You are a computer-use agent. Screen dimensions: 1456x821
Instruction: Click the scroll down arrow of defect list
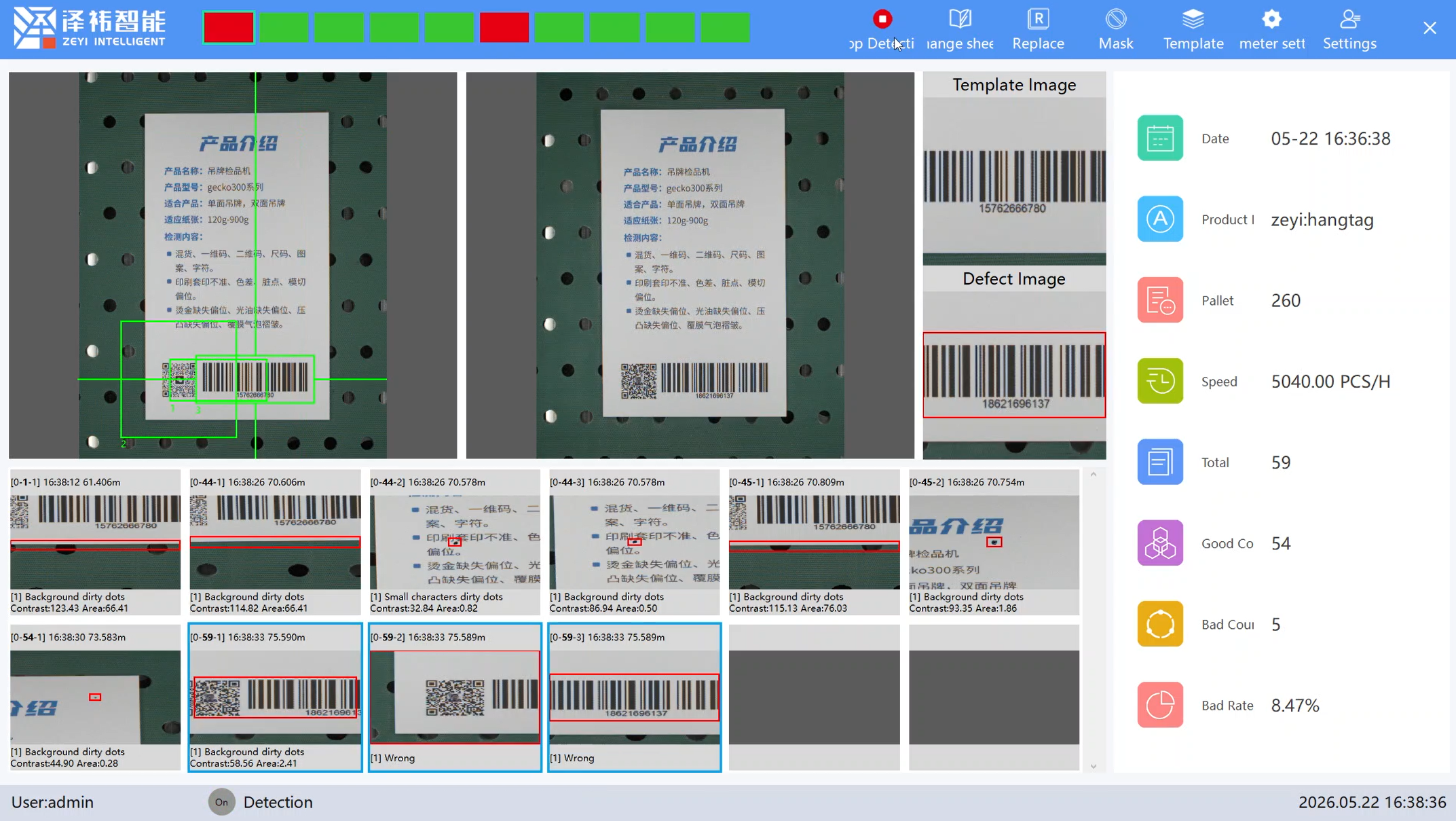[1094, 766]
